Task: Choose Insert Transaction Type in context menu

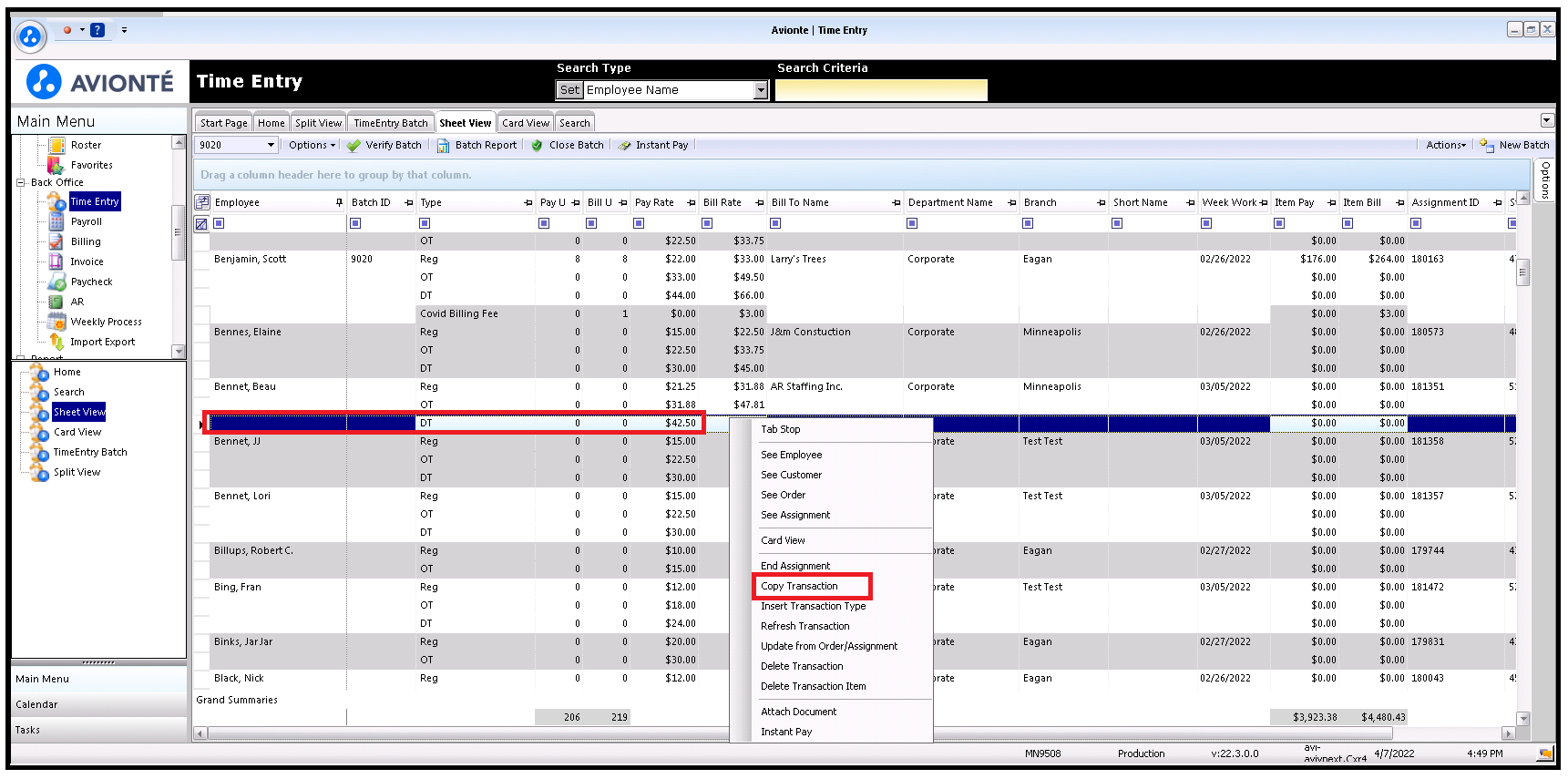Action: (813, 606)
